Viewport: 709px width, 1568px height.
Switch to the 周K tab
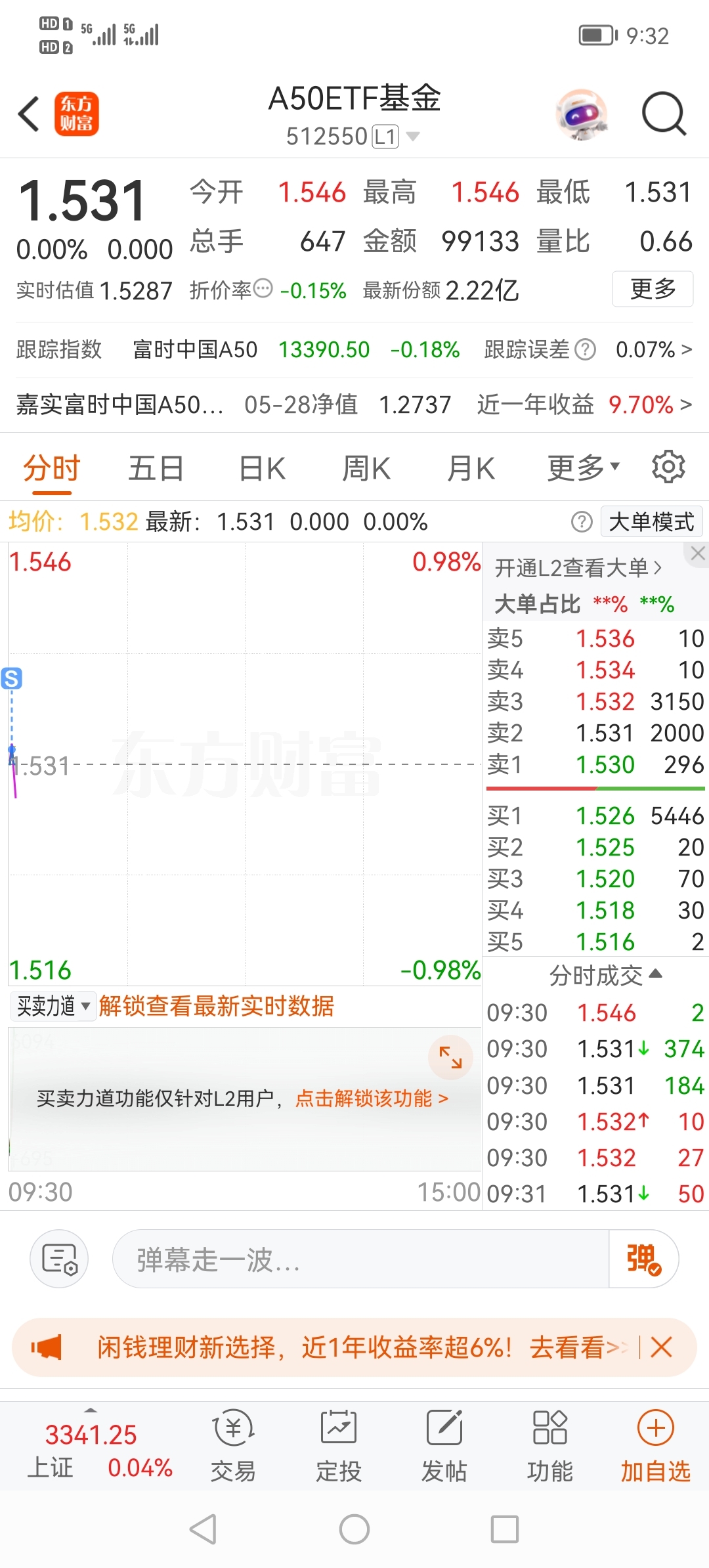pos(366,469)
